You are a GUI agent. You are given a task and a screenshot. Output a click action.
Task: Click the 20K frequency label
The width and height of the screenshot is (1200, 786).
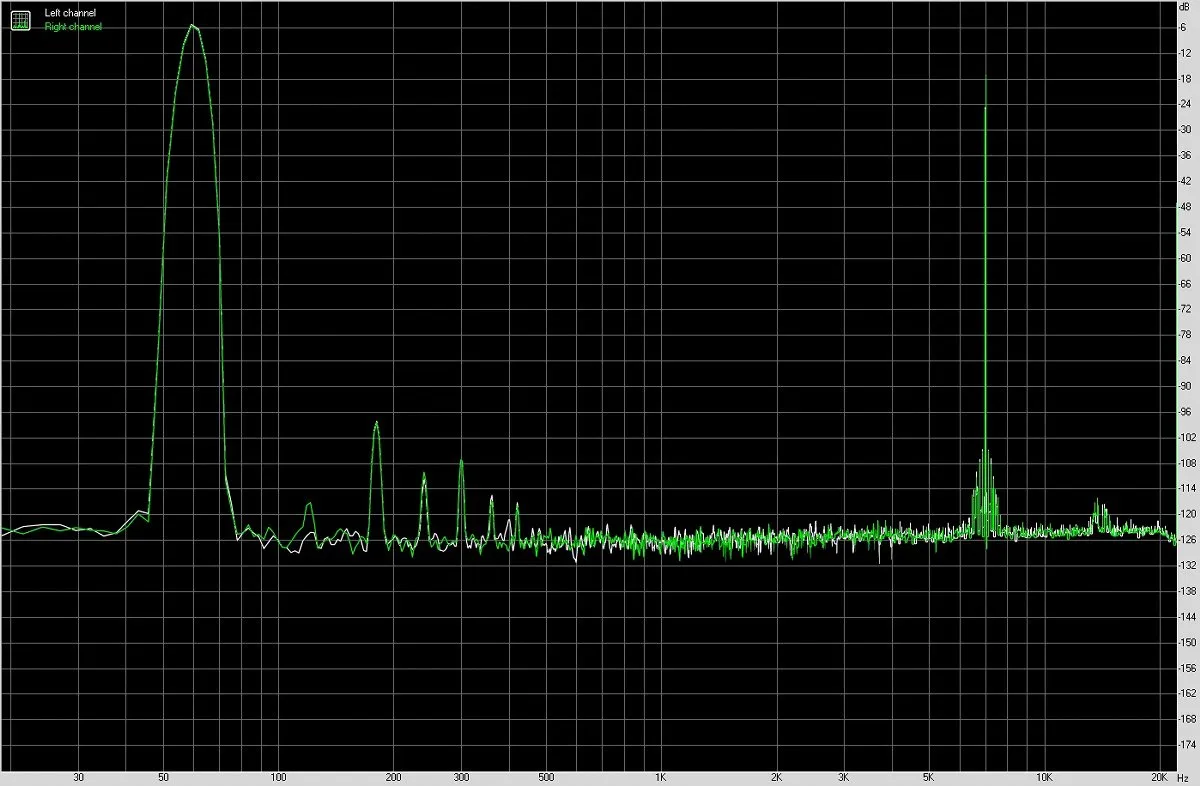1159,777
